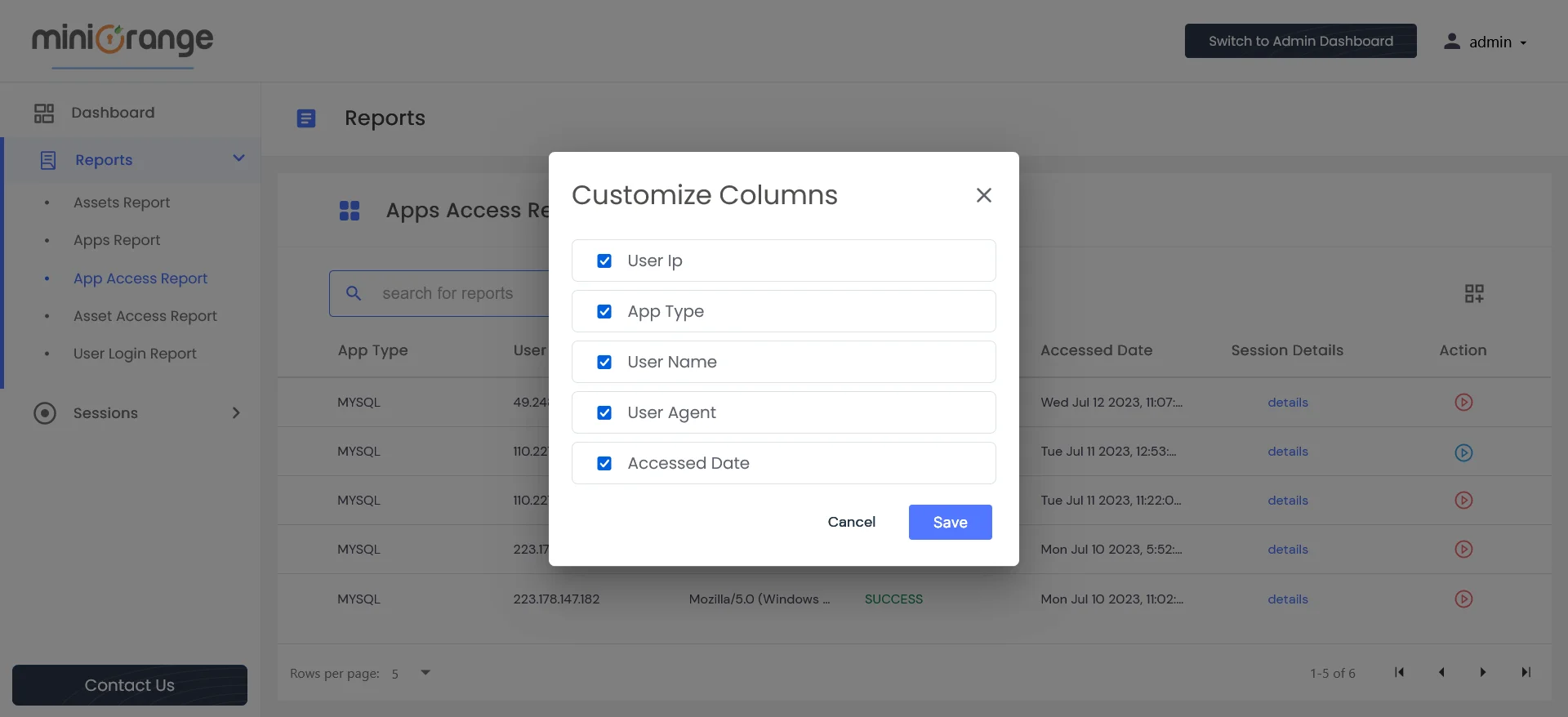1568x717 pixels.
Task: Expand the Sessions sidebar arrow
Action: pyautogui.click(x=236, y=413)
